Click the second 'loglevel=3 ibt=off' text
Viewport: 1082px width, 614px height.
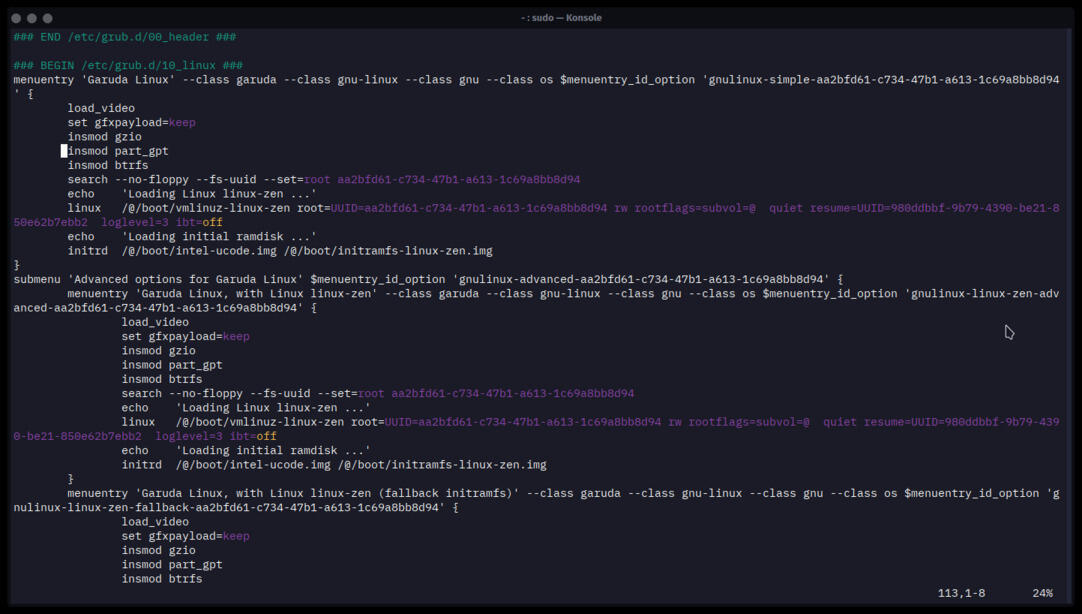click(x=215, y=437)
